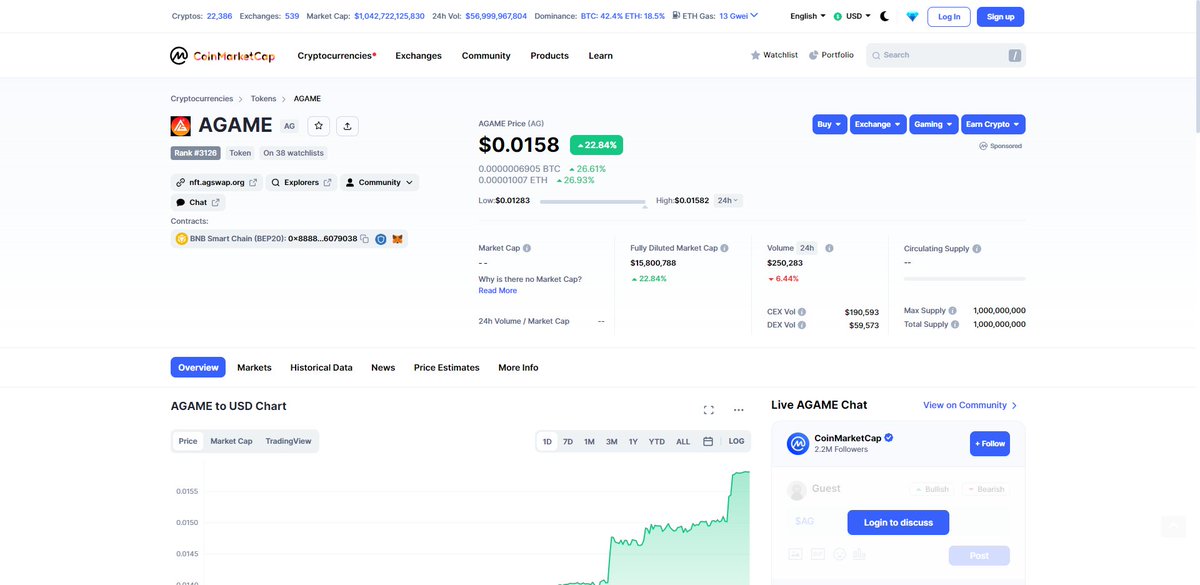
Task: Open Read More about Market Cap
Action: pos(498,291)
